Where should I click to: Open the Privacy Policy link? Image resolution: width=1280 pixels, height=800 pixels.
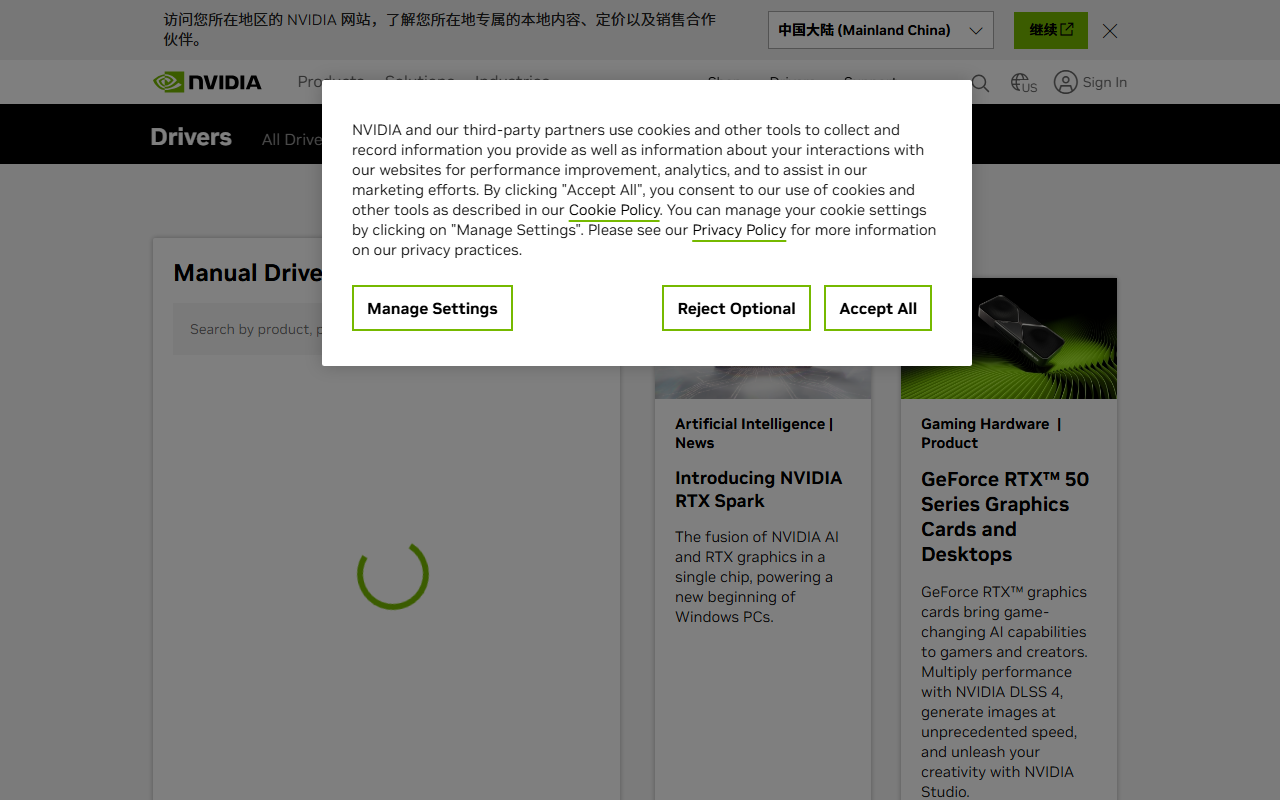pyautogui.click(x=739, y=230)
